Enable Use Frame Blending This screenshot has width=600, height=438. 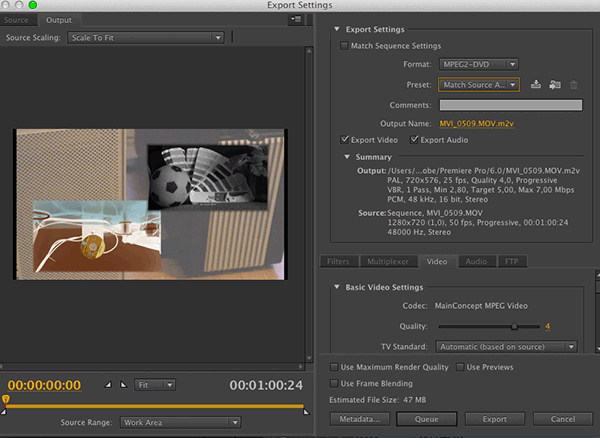[334, 383]
